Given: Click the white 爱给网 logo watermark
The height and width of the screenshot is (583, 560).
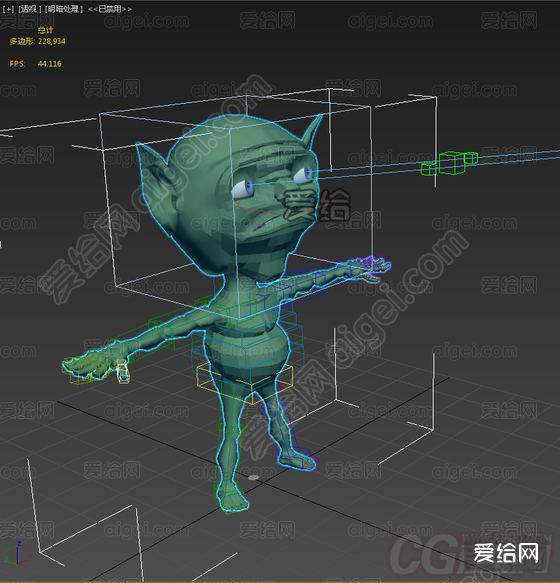Looking at the screenshot, I should click(x=506, y=553).
